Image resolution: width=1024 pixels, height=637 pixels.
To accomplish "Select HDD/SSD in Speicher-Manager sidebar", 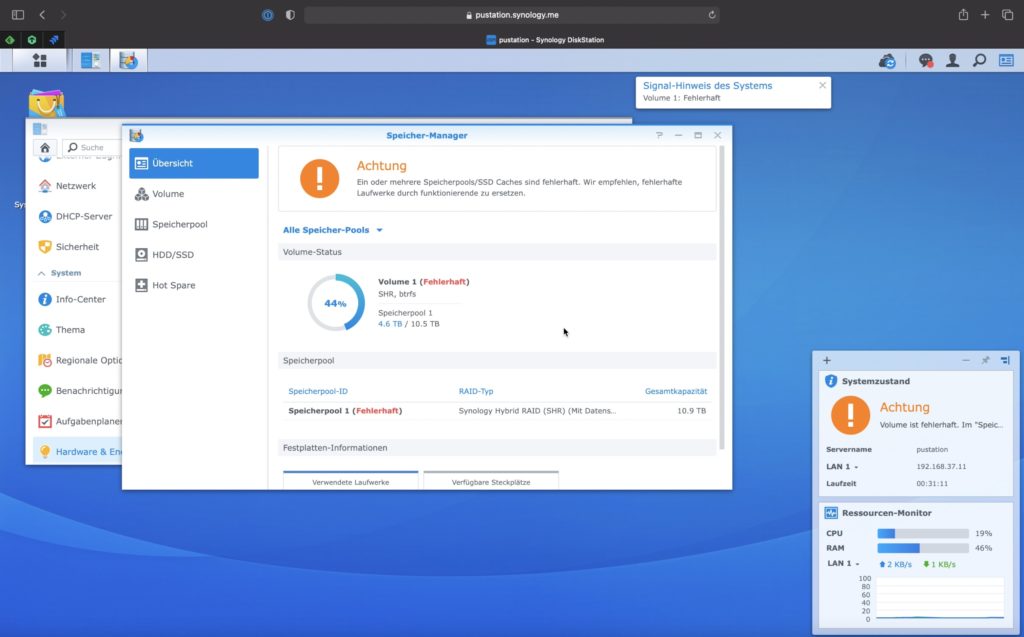I will tap(194, 255).
